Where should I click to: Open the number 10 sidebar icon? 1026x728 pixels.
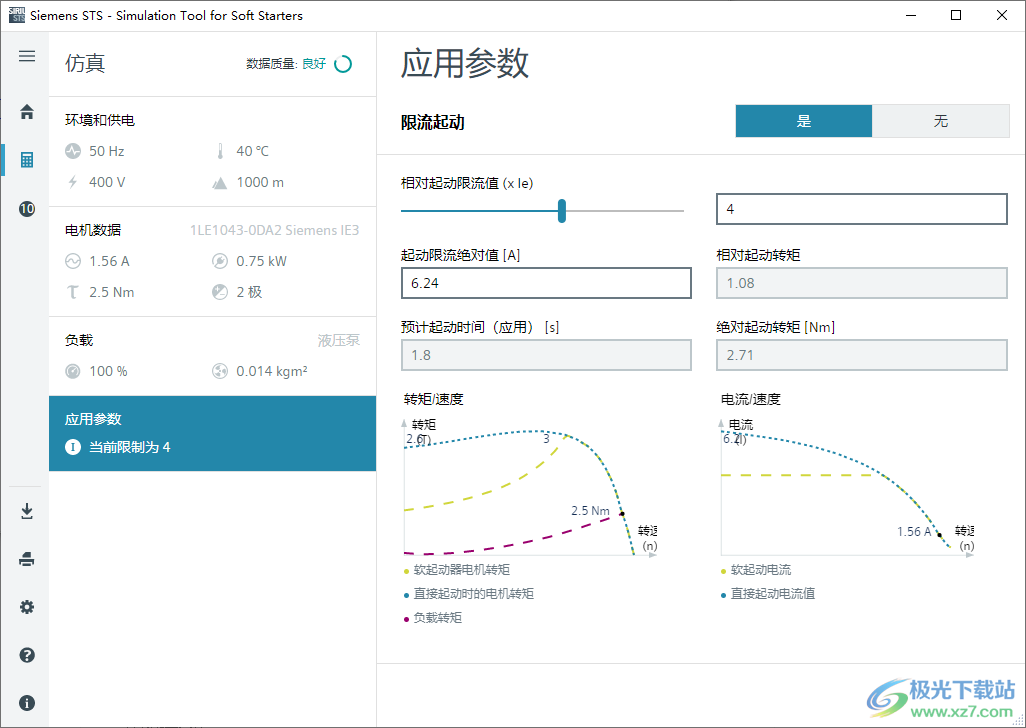[27, 209]
